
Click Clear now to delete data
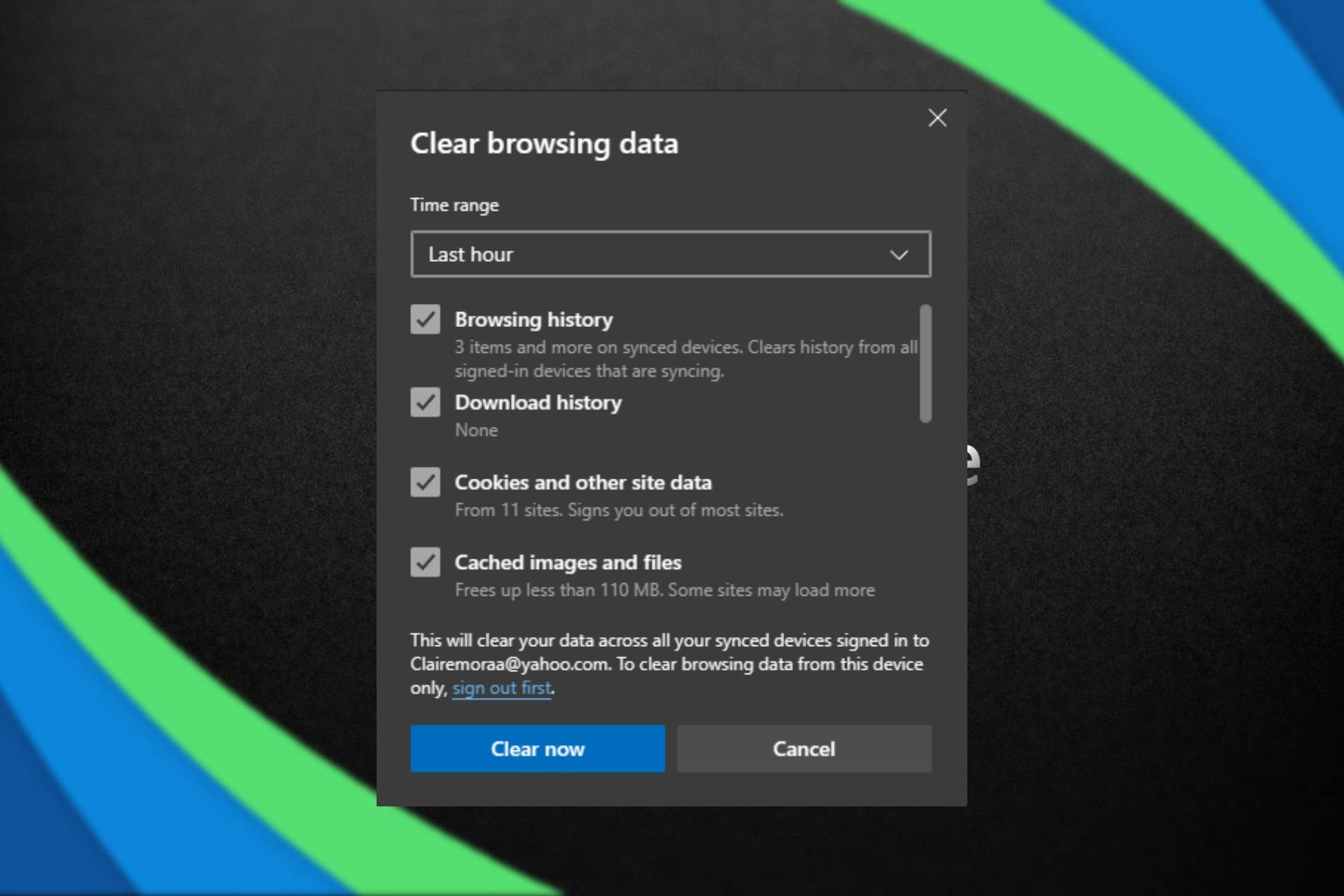(538, 748)
